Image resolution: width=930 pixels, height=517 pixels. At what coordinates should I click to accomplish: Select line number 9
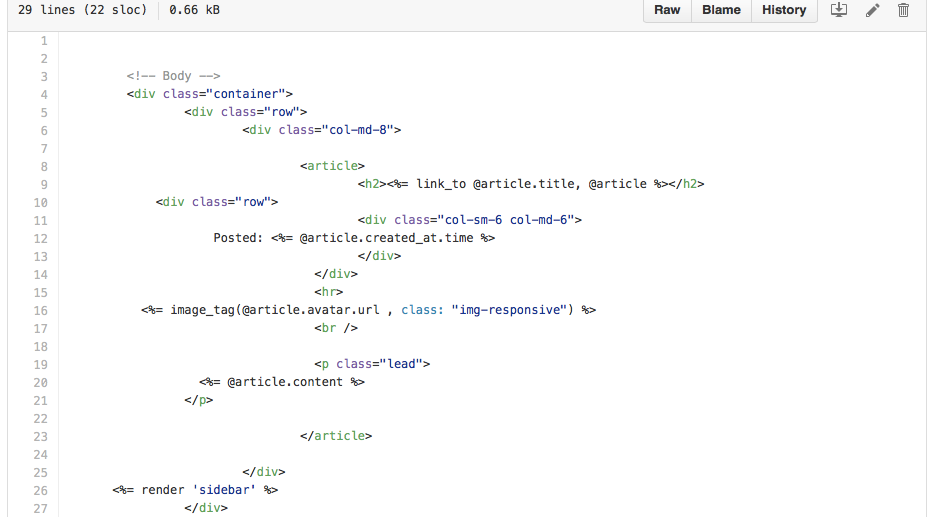44,184
